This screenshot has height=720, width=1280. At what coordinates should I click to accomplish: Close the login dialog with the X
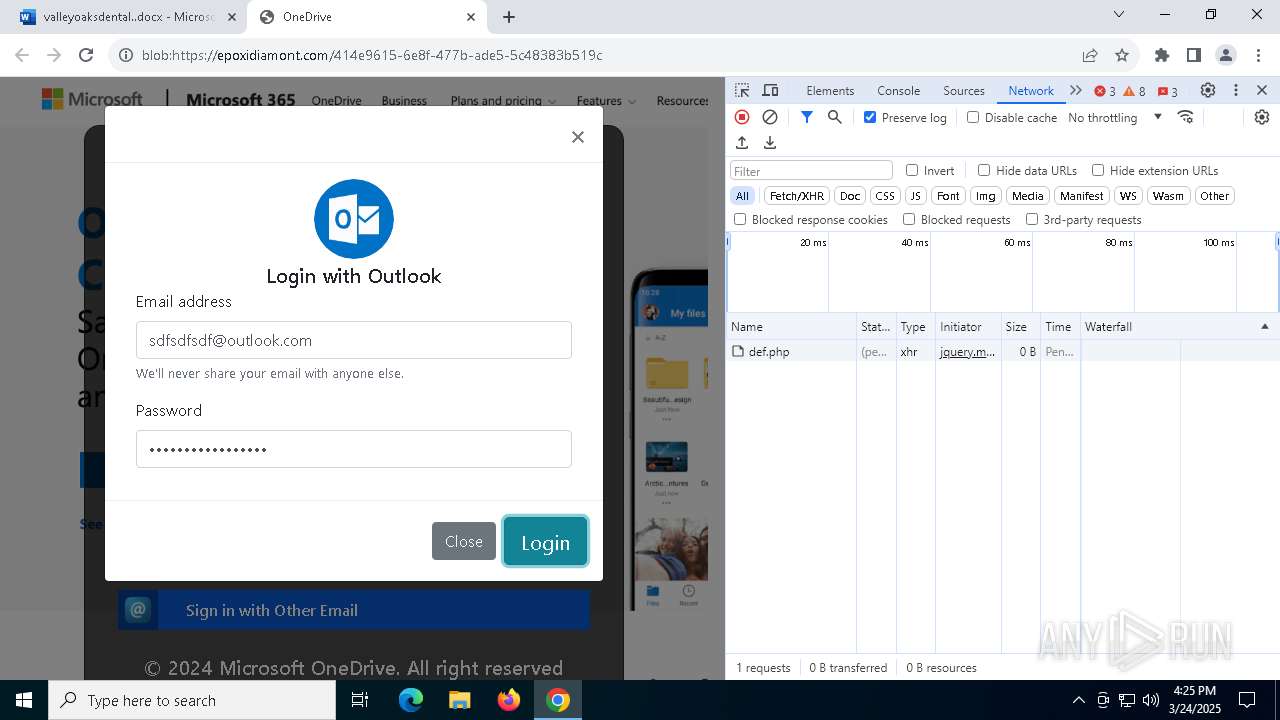(578, 137)
